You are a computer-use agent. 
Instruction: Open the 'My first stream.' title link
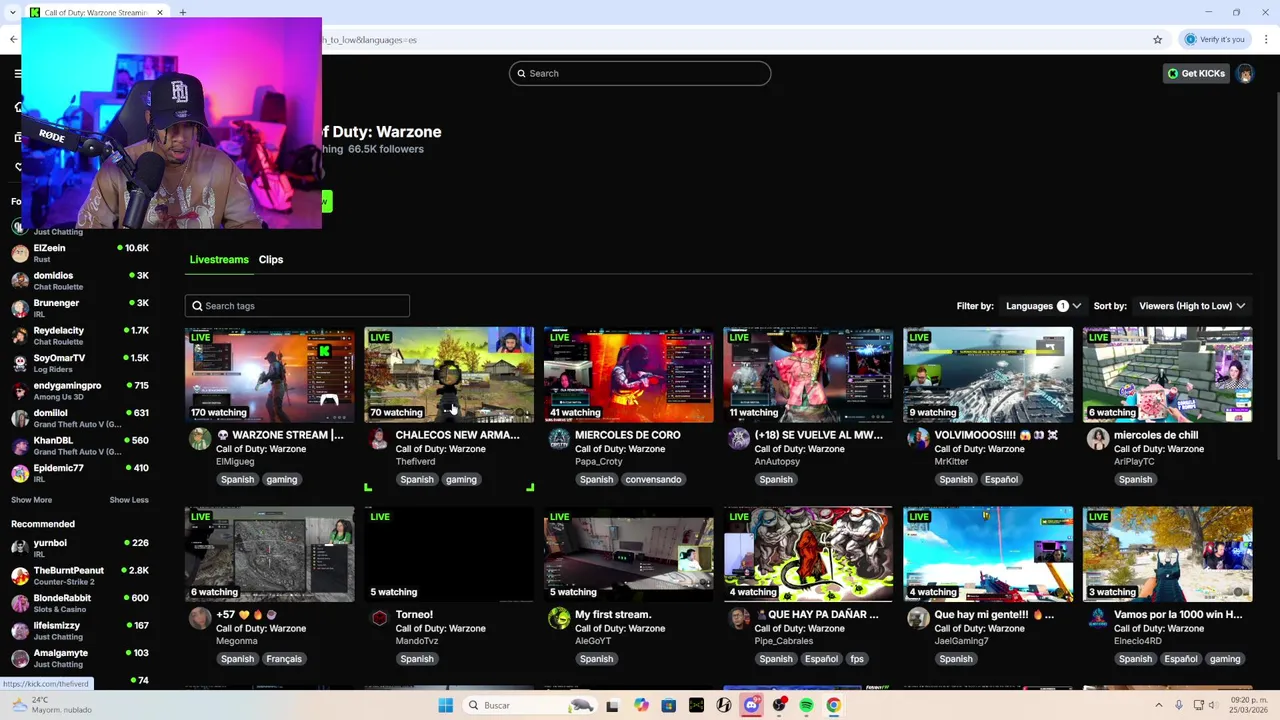613,614
